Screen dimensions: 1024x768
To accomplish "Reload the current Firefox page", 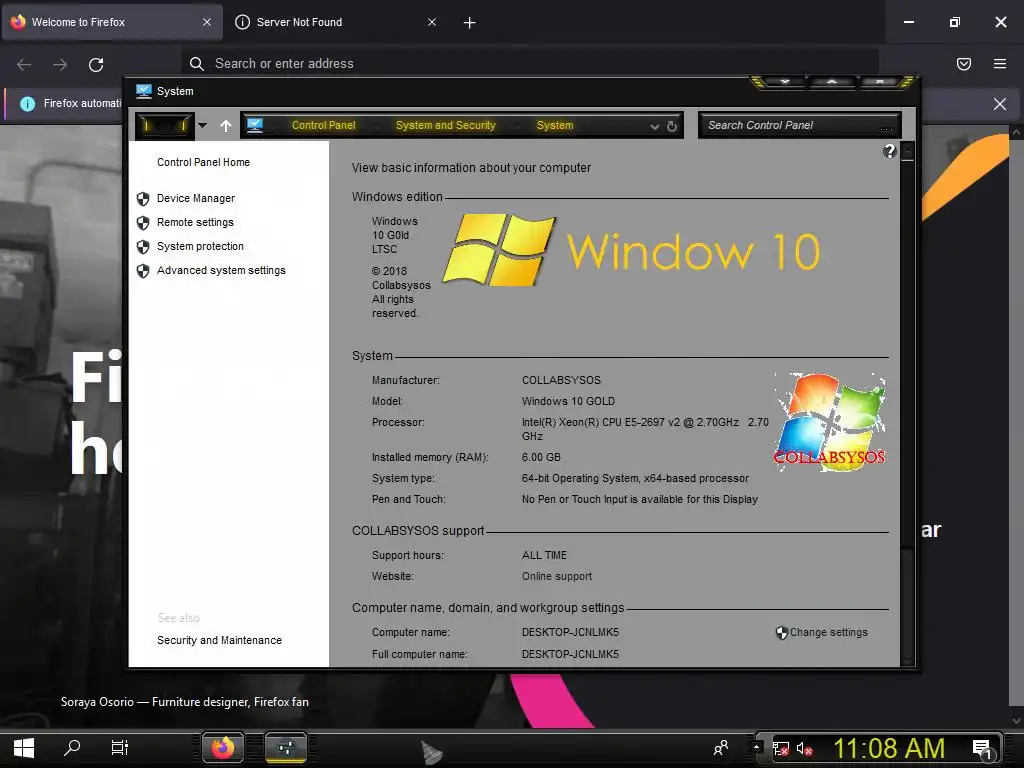I will [x=96, y=65].
